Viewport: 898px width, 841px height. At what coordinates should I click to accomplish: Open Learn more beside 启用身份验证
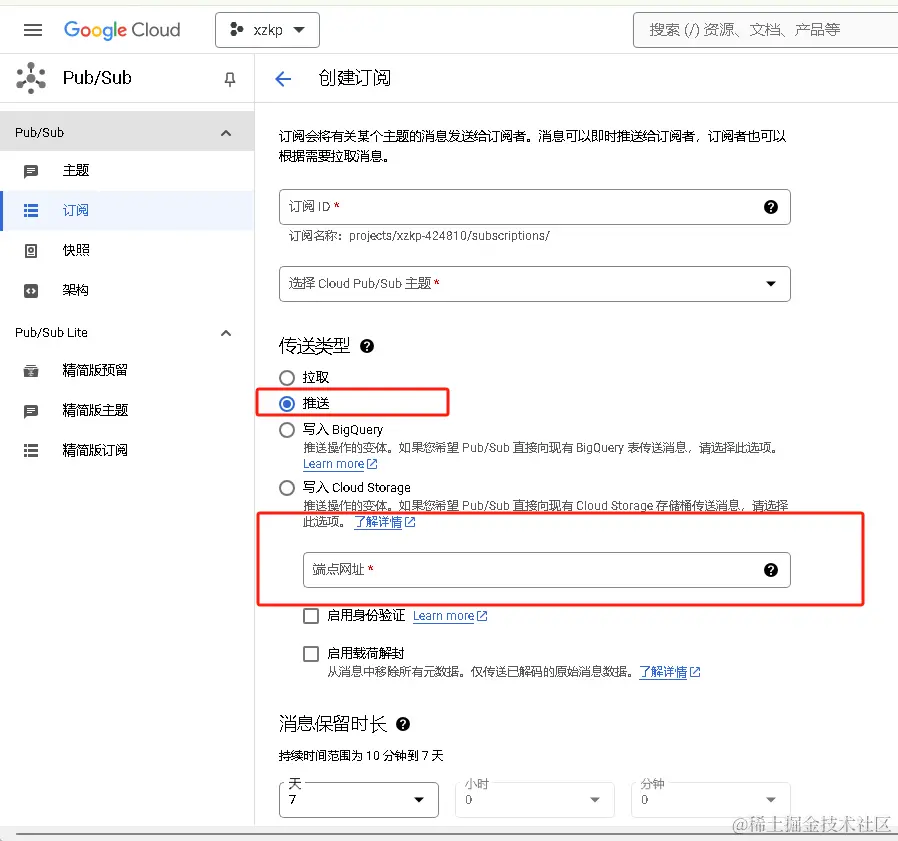pos(450,616)
